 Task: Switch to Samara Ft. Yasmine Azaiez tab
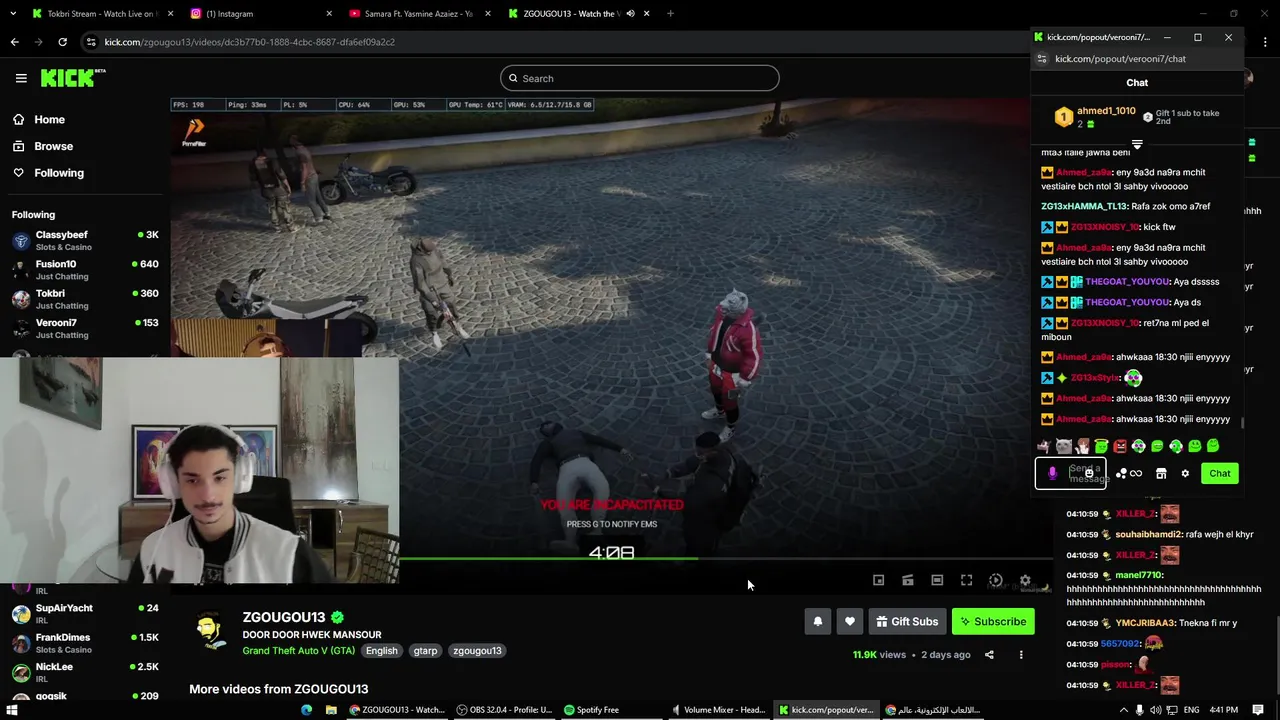pos(420,14)
